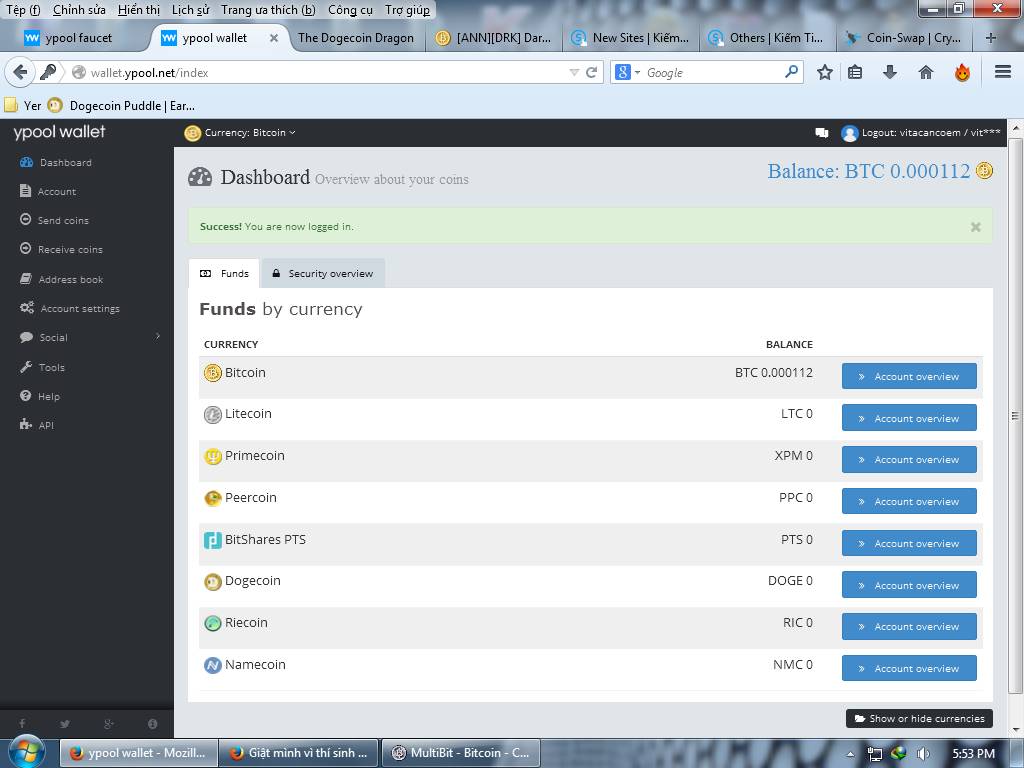Click the Litecoin coin icon
The height and width of the screenshot is (768, 1024).
coord(213,415)
